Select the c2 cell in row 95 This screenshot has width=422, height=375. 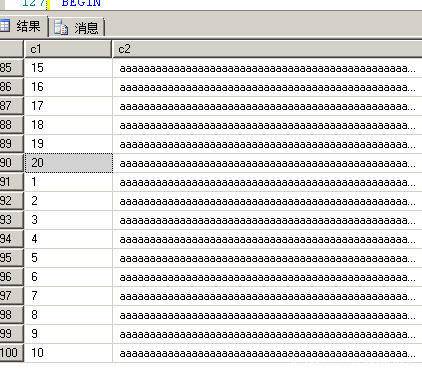tap(267, 258)
